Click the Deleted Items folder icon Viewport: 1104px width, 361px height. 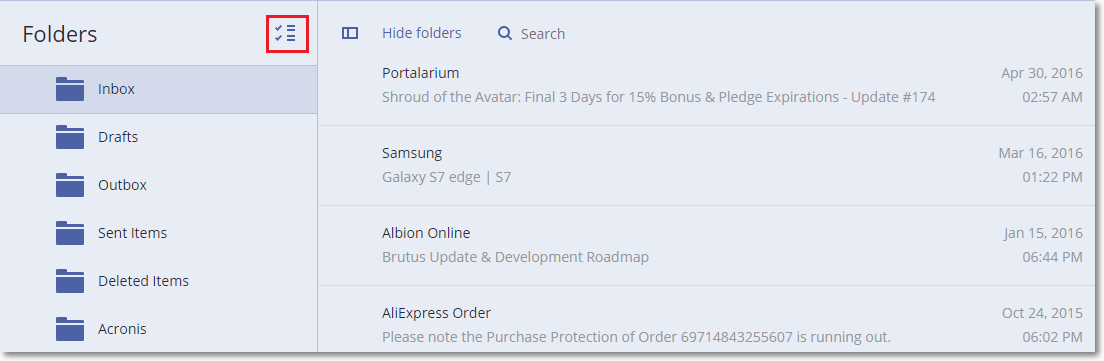[70, 281]
